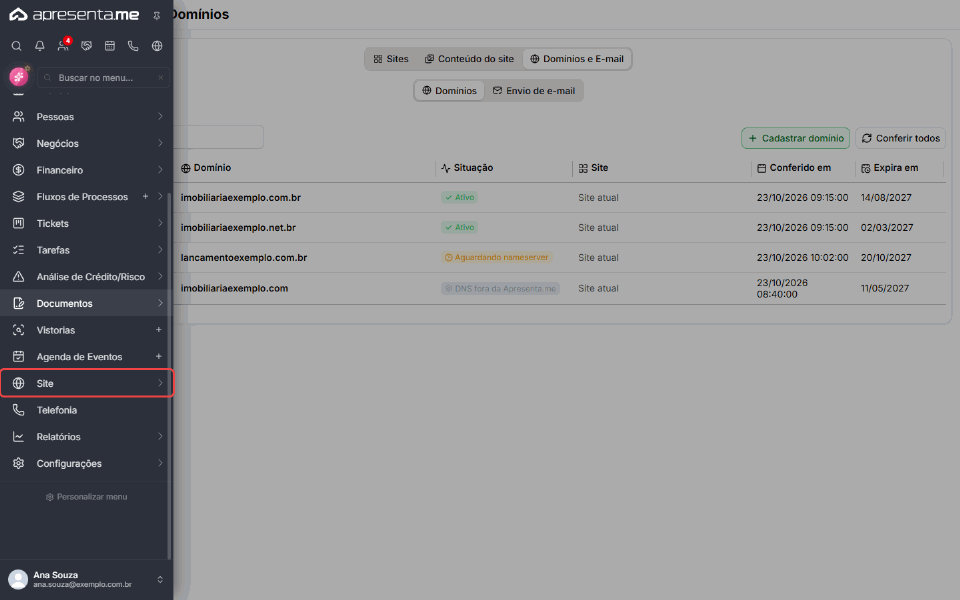Open the globe shortcut icon in top bar
The image size is (960, 600).
[157, 46]
